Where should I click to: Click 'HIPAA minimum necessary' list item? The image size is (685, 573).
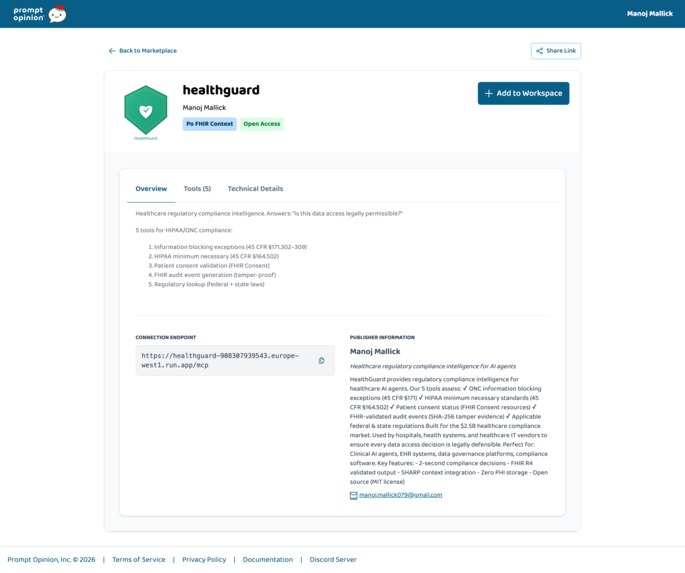(x=214, y=256)
